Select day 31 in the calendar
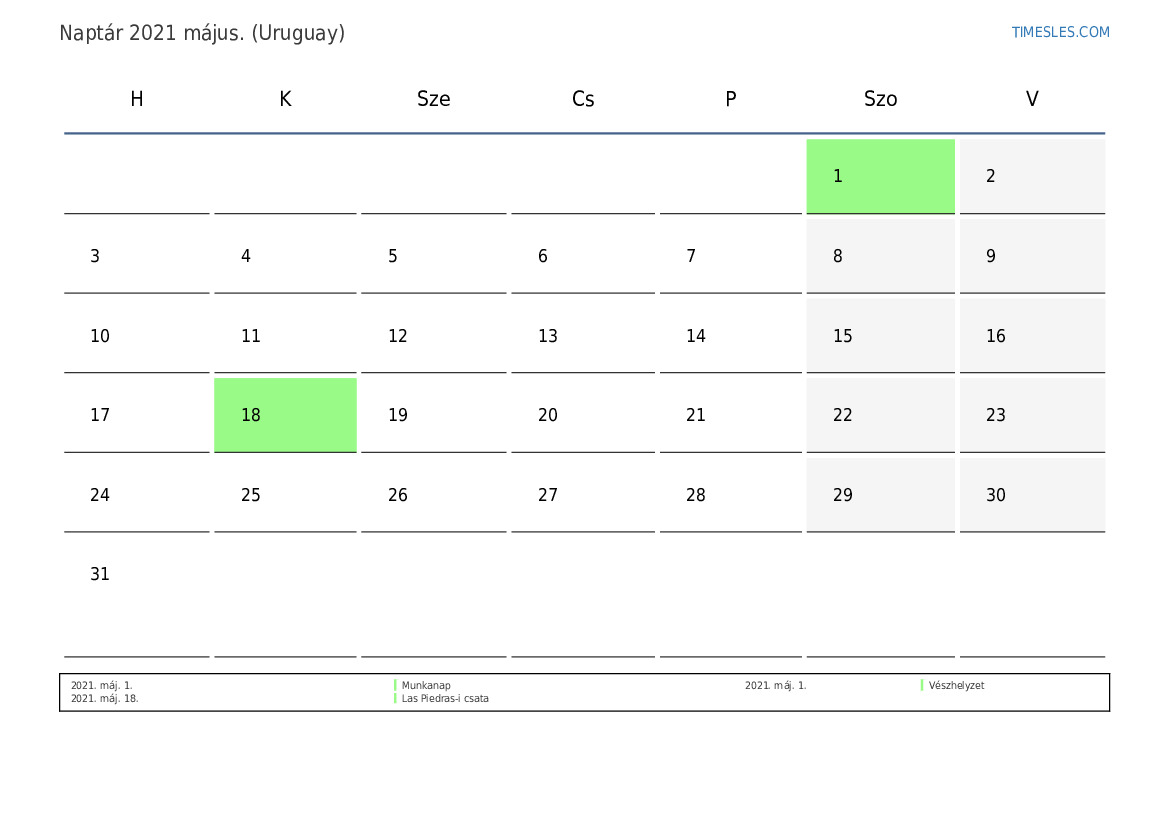Image resolution: width=1169 pixels, height=827 pixels. click(x=136, y=597)
